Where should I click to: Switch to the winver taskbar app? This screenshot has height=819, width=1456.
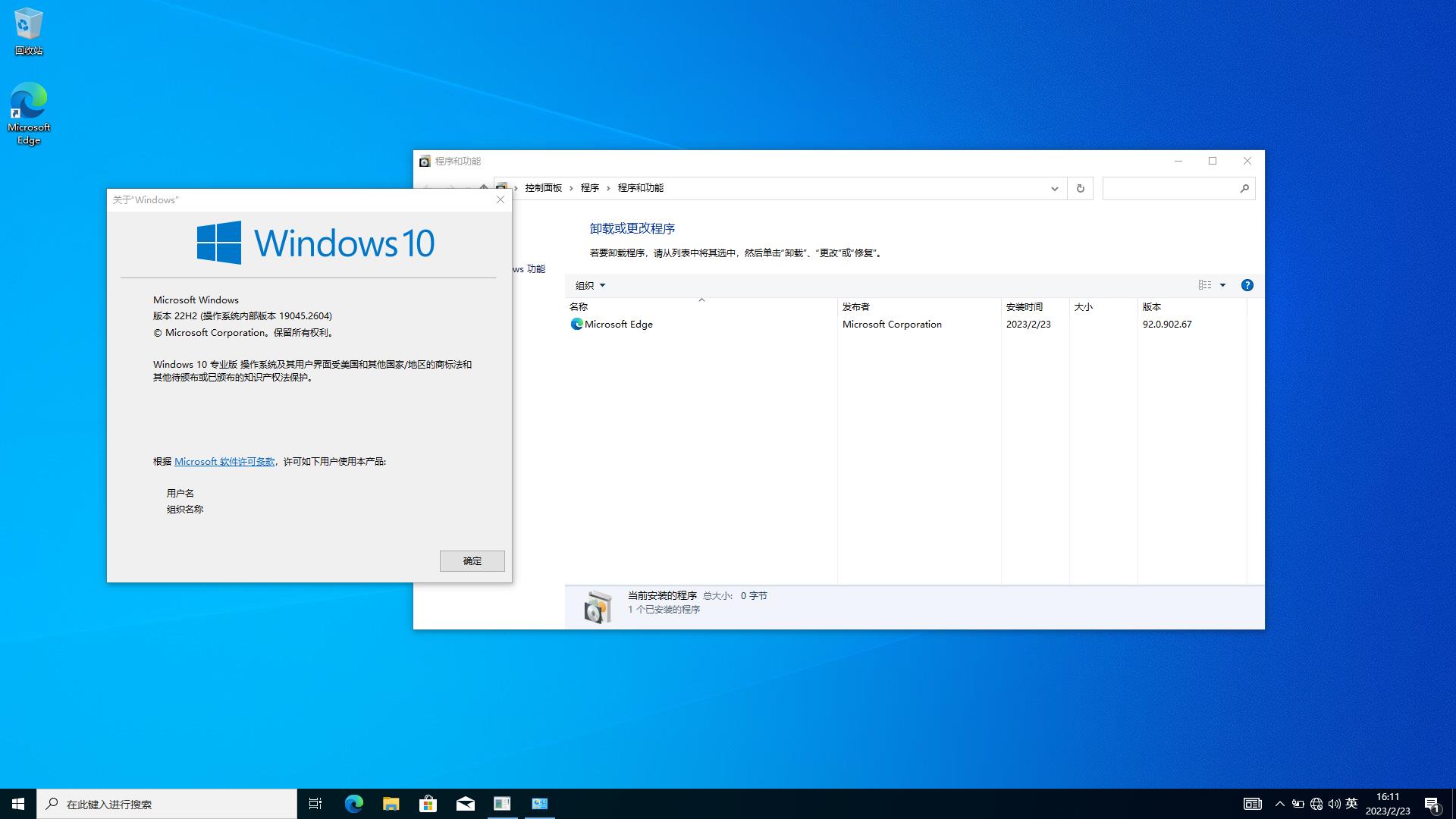pyautogui.click(x=502, y=804)
